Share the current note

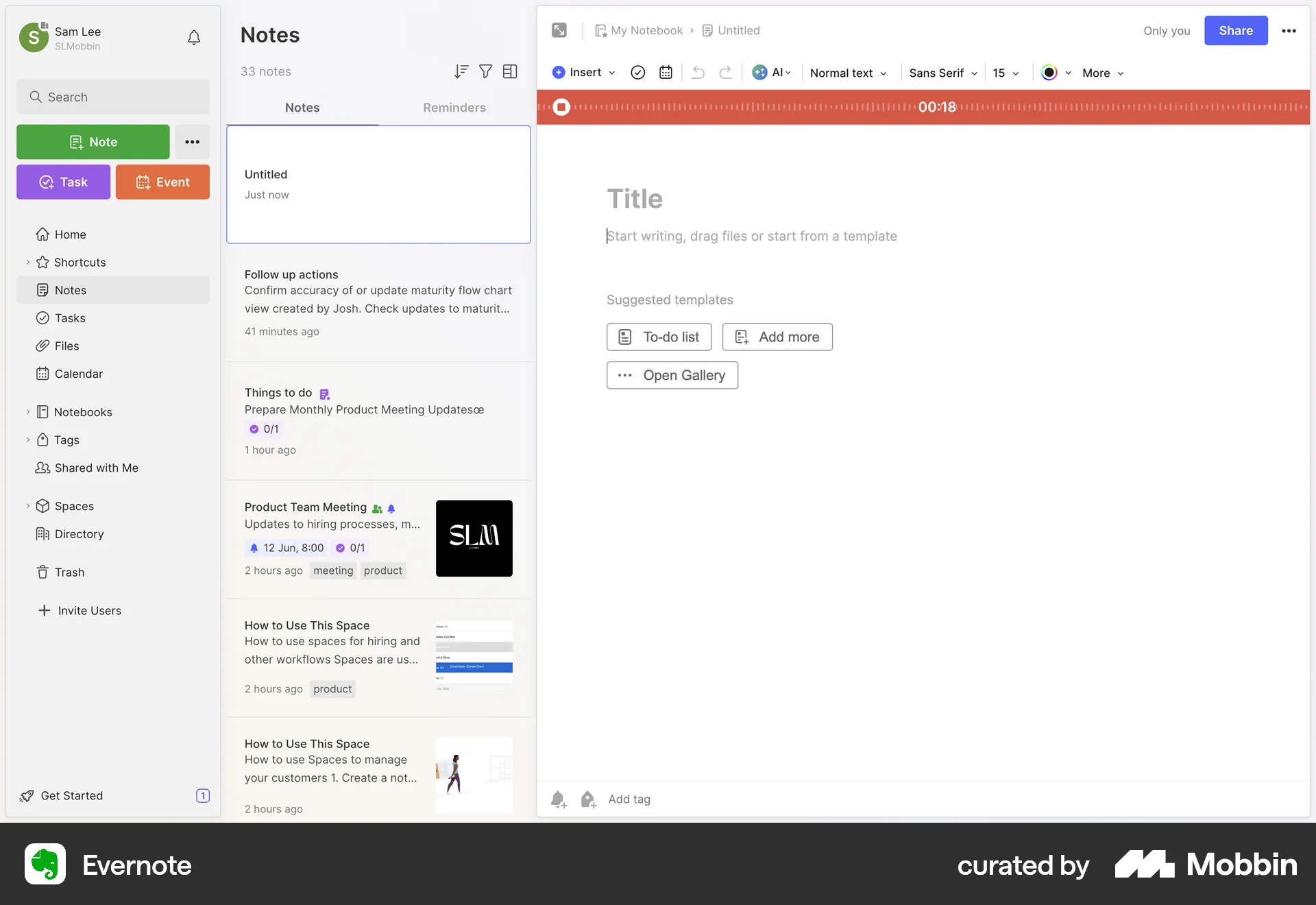pyautogui.click(x=1236, y=31)
